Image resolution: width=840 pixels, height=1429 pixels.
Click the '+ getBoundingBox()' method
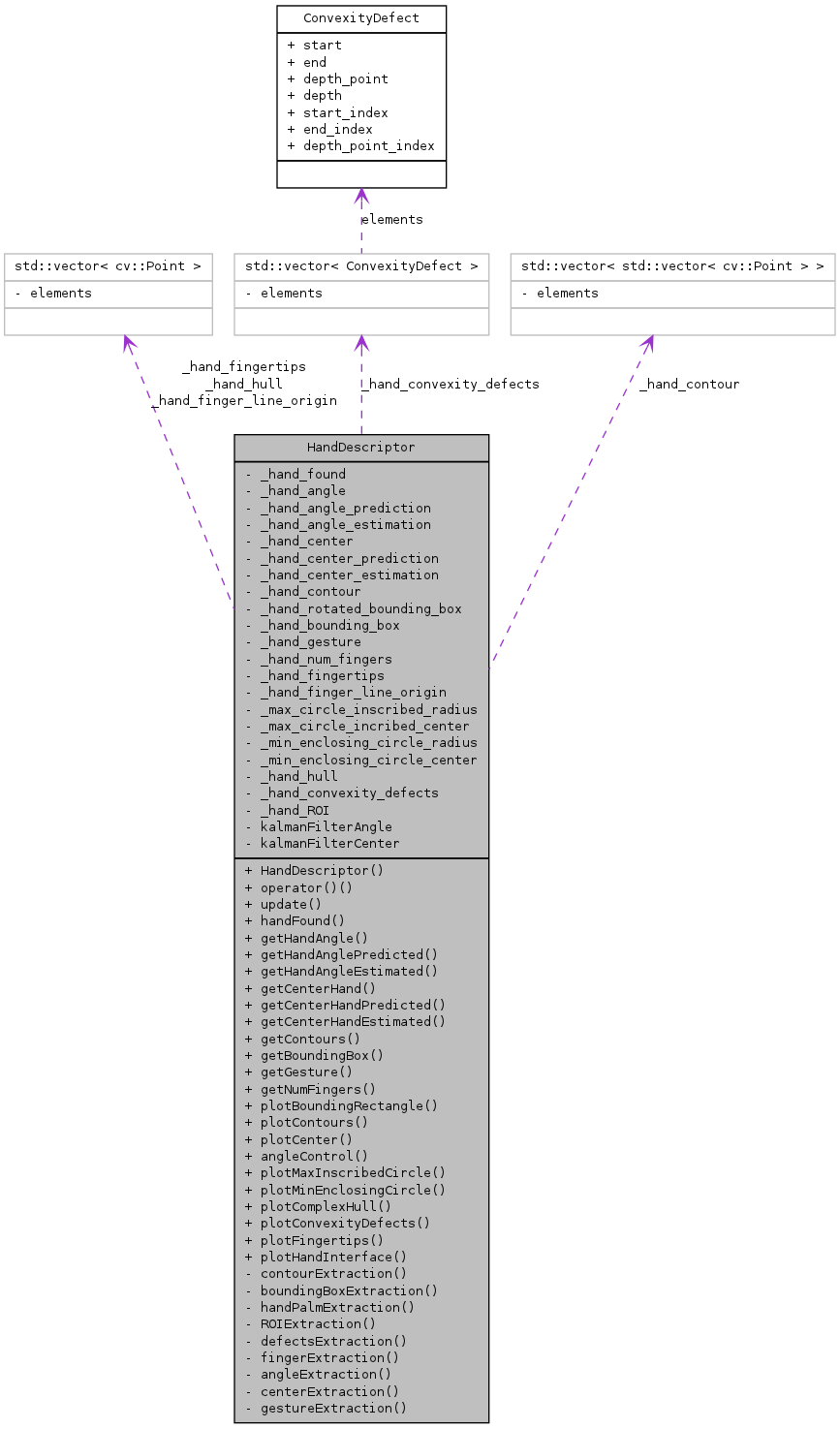click(x=315, y=1055)
